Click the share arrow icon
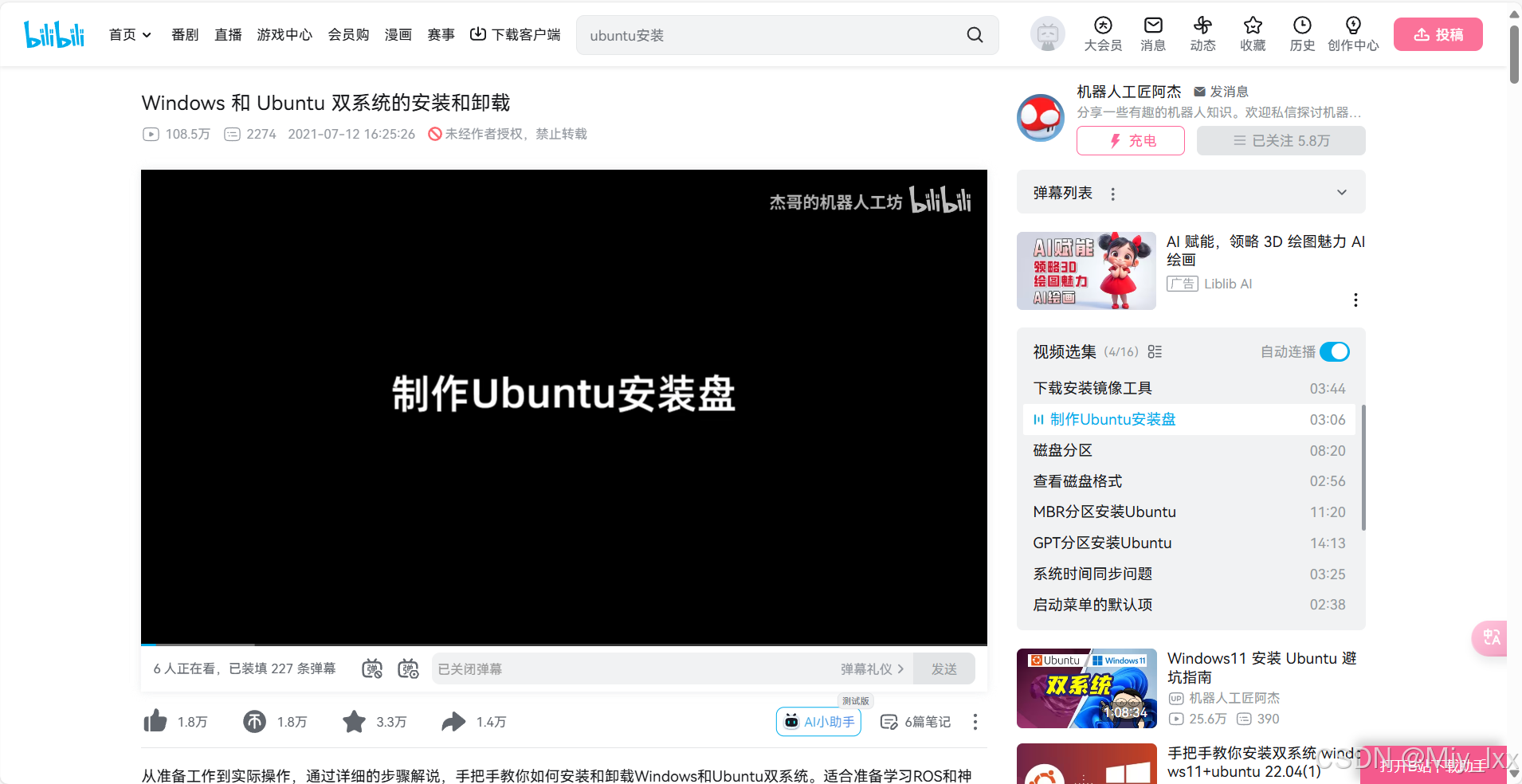This screenshot has height=784, width=1522. click(453, 721)
